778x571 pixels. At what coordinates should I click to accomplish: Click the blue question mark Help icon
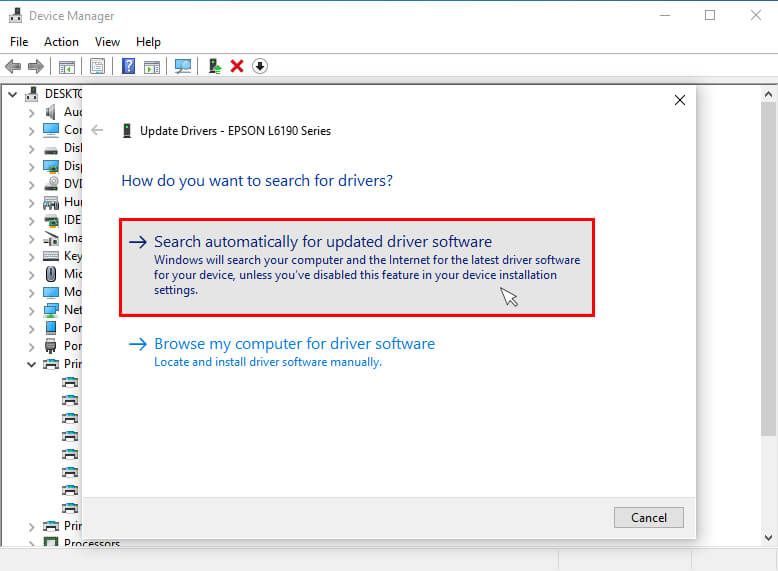tap(128, 66)
